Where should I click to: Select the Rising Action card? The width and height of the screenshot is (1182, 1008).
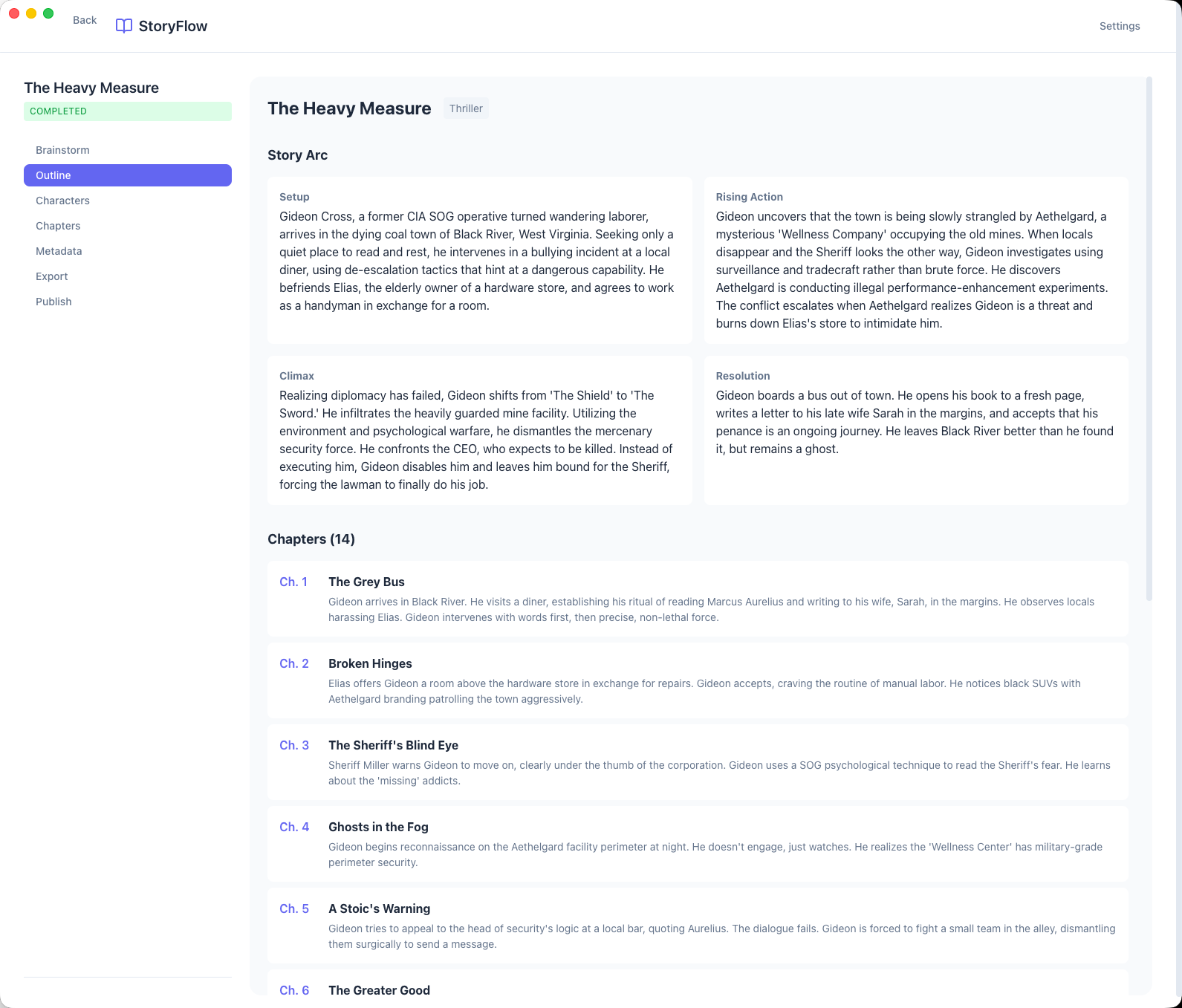tap(915, 260)
